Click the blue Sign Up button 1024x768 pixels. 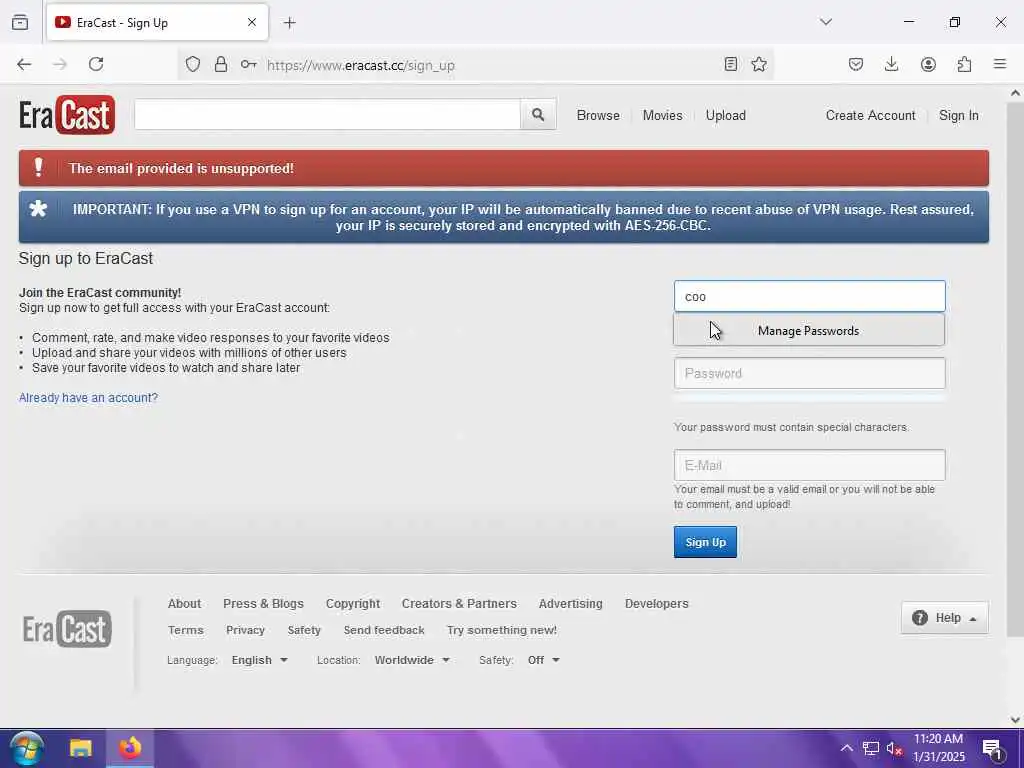coord(705,542)
